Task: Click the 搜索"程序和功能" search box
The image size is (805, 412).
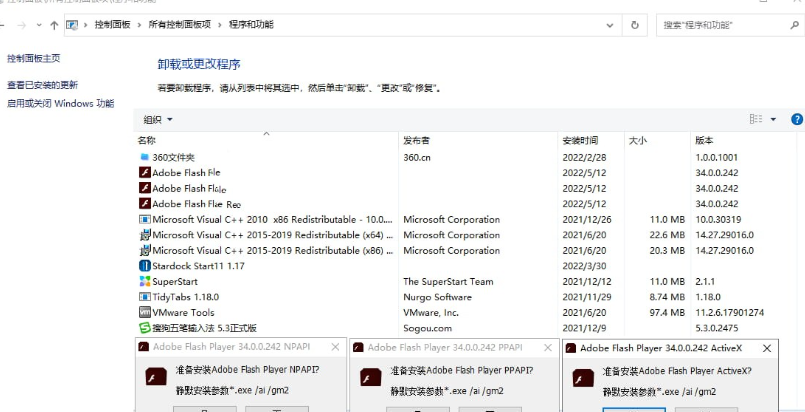Action: click(x=725, y=24)
